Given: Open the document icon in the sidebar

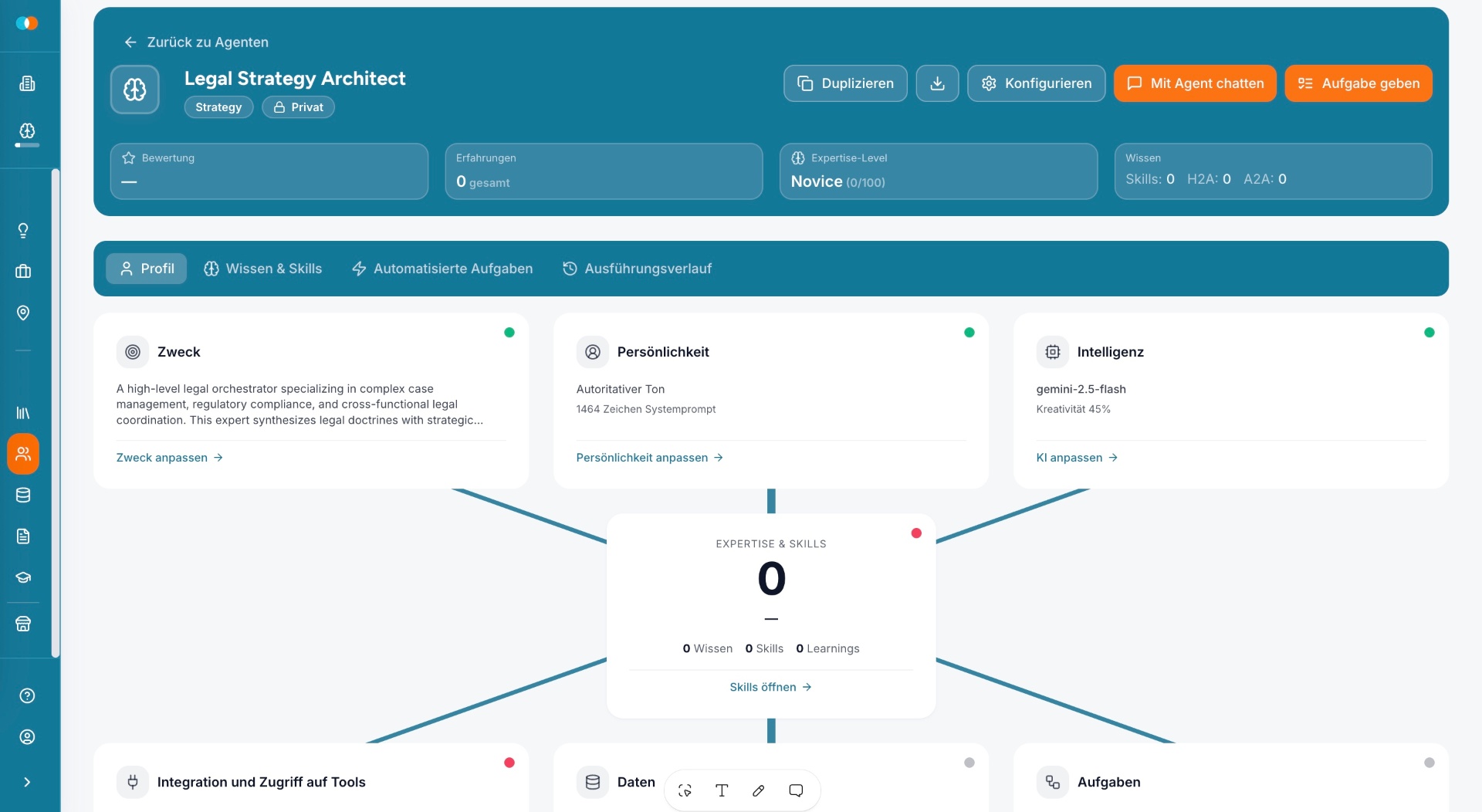Looking at the screenshot, I should (x=23, y=536).
